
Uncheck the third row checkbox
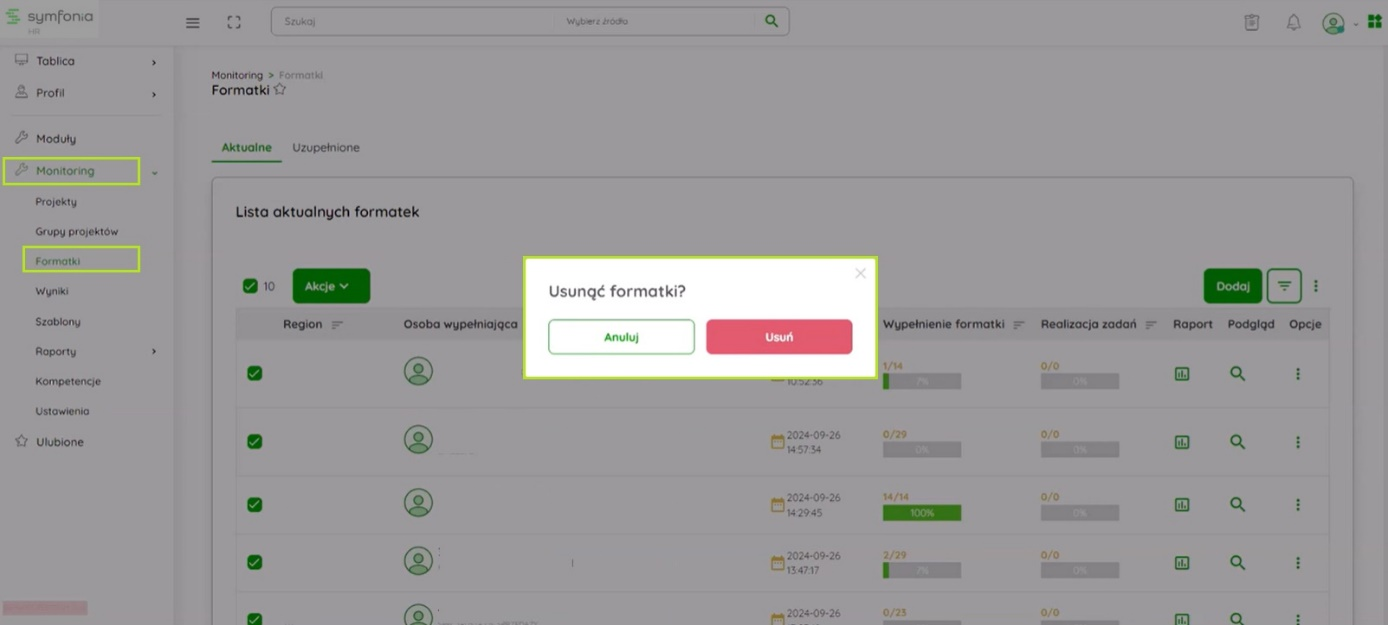(255, 505)
